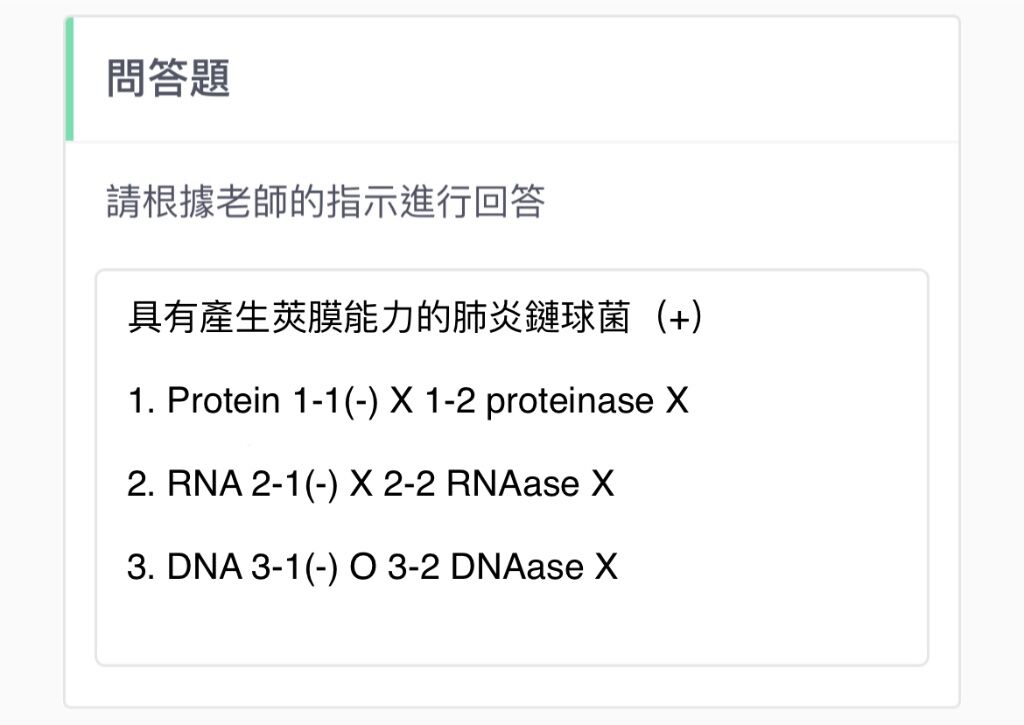This screenshot has width=1024, height=725.
Task: Click the word "肺炎鏈球菌" in the answer
Action: point(541,318)
